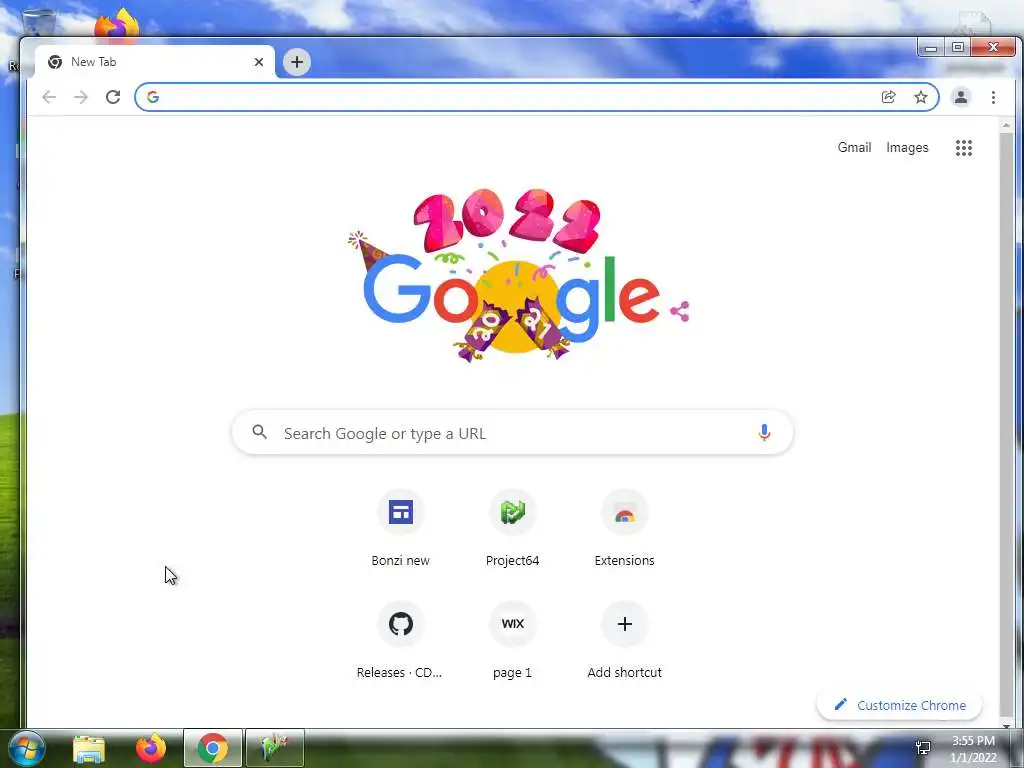Close the New Tab tab

pos(259,62)
